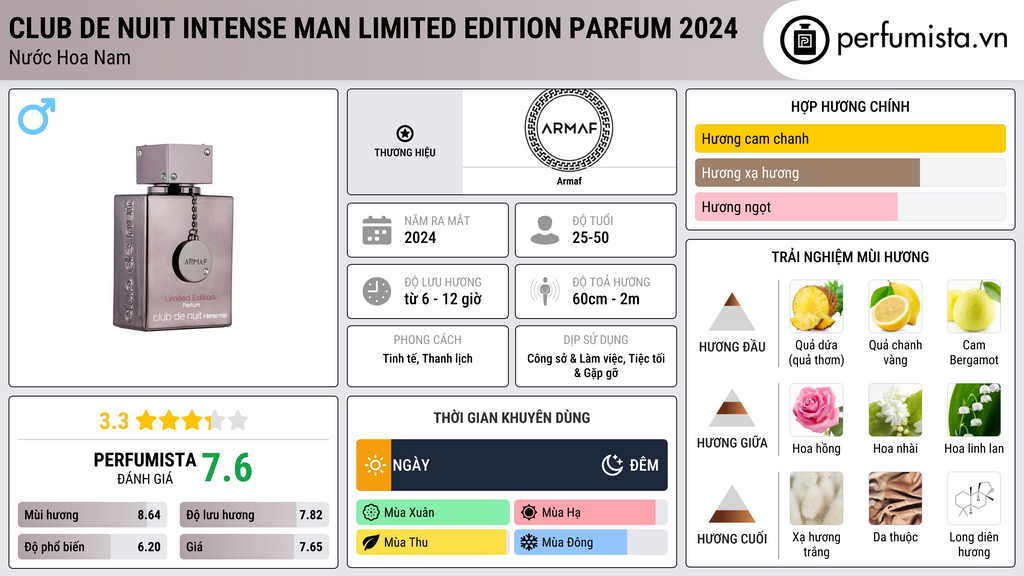Click the 3.3 star rating row
Viewport: 1024px width, 576px height.
[x=173, y=420]
